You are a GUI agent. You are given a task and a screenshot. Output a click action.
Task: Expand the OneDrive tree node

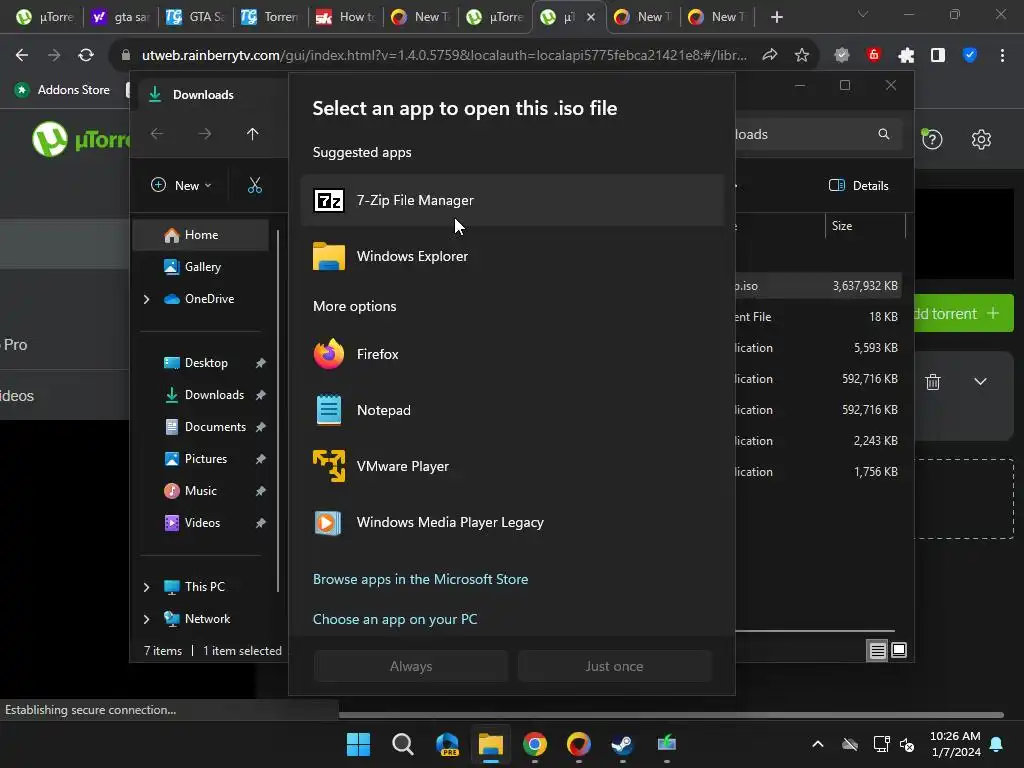point(146,299)
